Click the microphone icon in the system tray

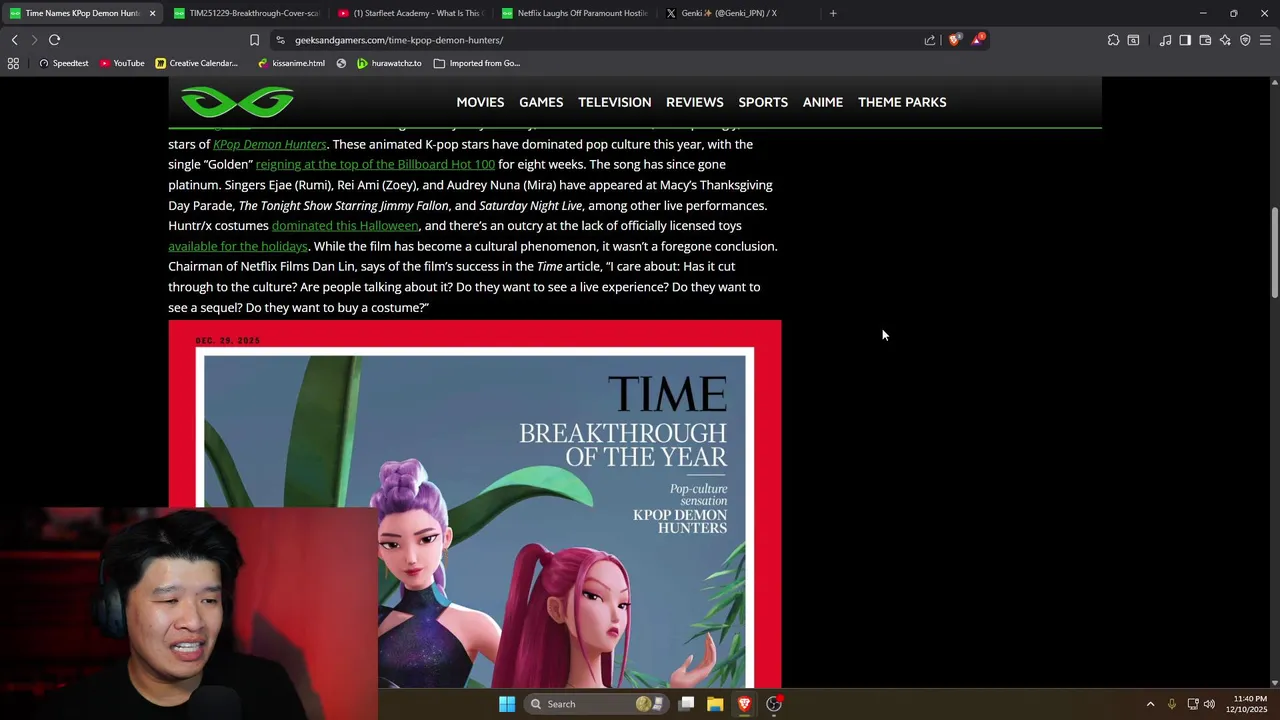[1172, 704]
